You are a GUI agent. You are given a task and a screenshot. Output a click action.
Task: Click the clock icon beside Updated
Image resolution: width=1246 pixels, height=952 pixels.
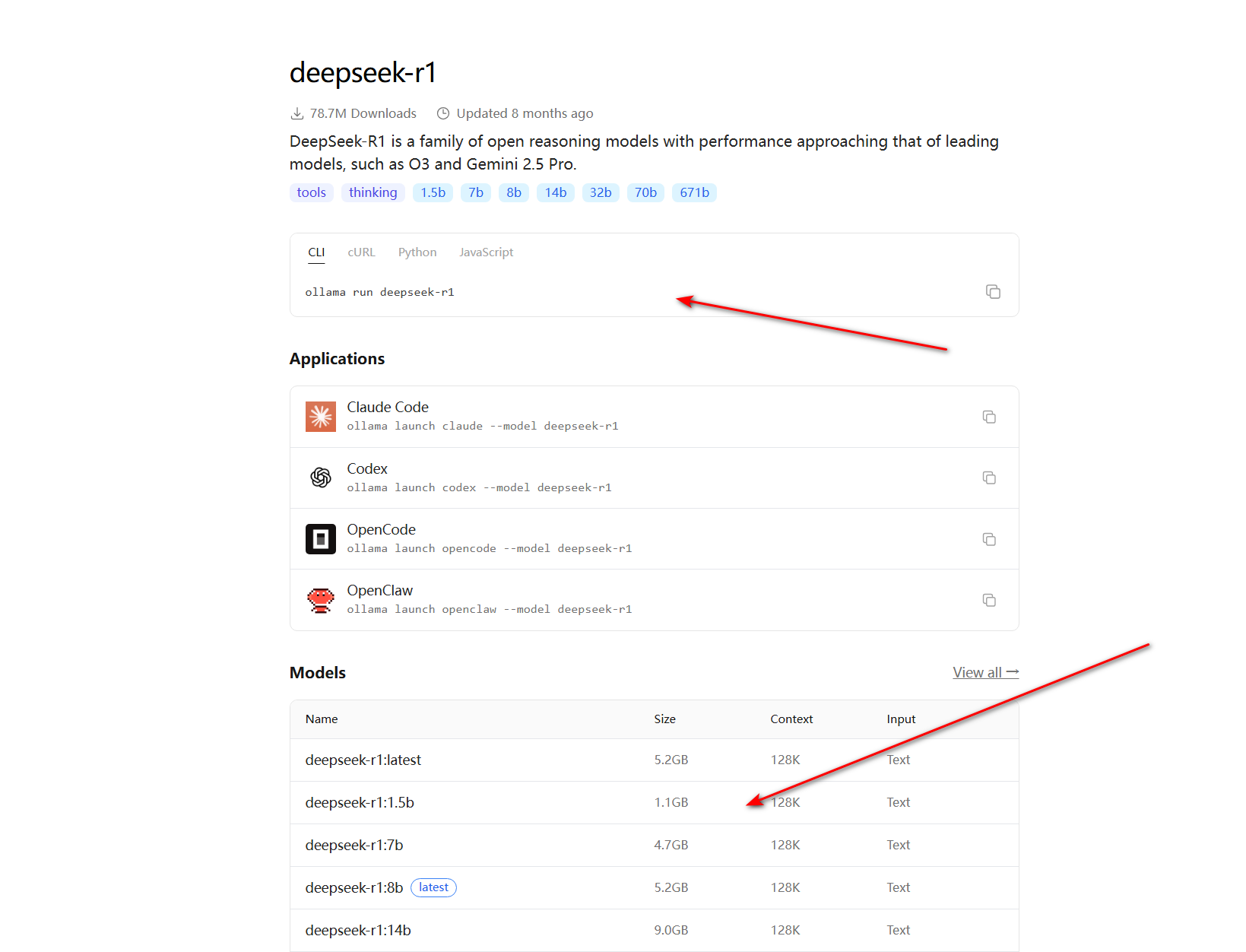tap(443, 113)
